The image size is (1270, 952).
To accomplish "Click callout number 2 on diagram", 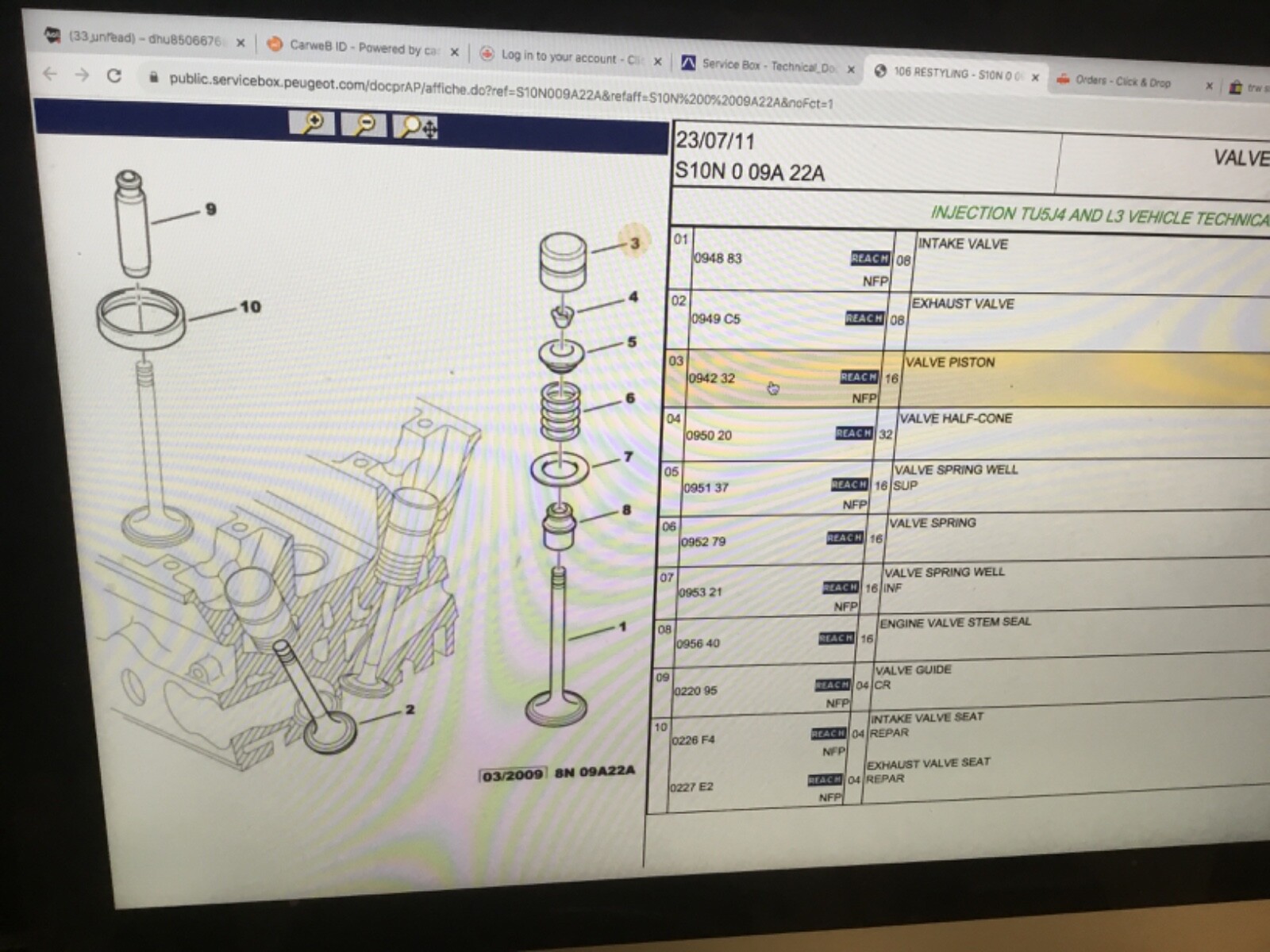I will pos(410,709).
